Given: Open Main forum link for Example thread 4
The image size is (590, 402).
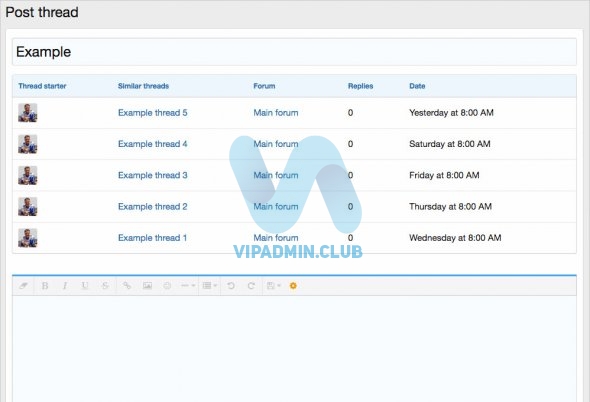Looking at the screenshot, I should pyautogui.click(x=276, y=144).
